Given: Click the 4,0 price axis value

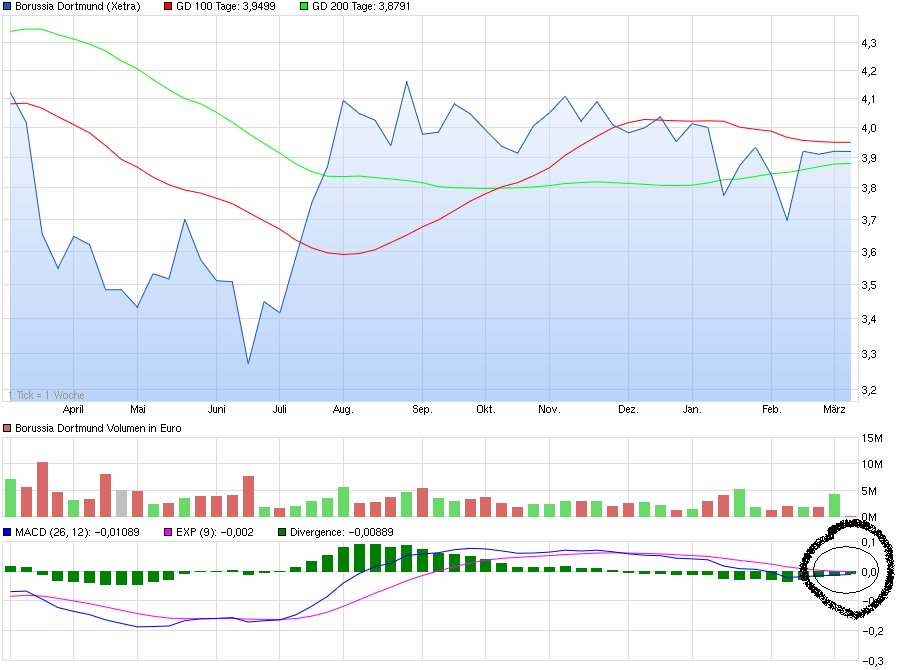Looking at the screenshot, I should [869, 128].
